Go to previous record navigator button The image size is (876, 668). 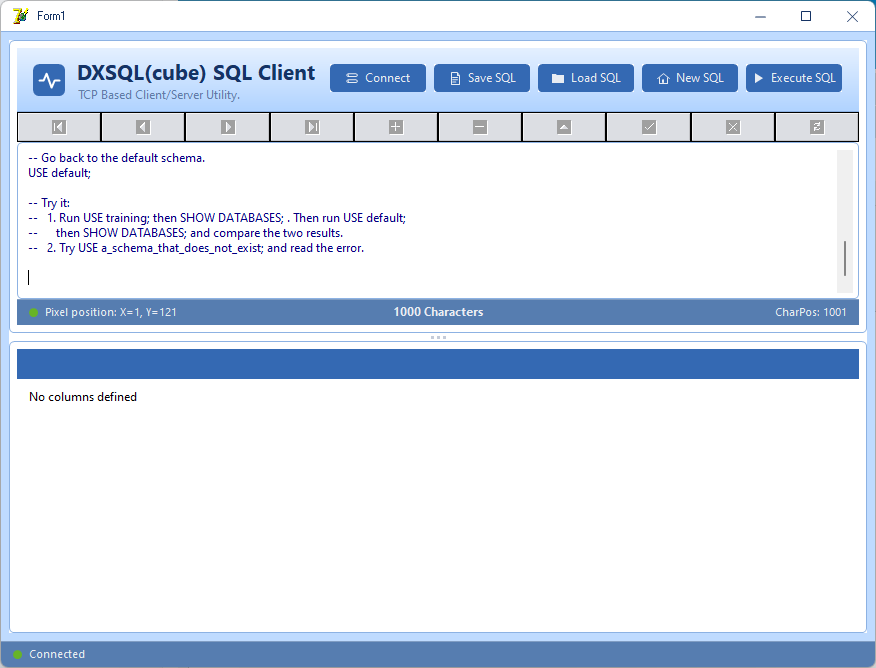(x=144, y=127)
